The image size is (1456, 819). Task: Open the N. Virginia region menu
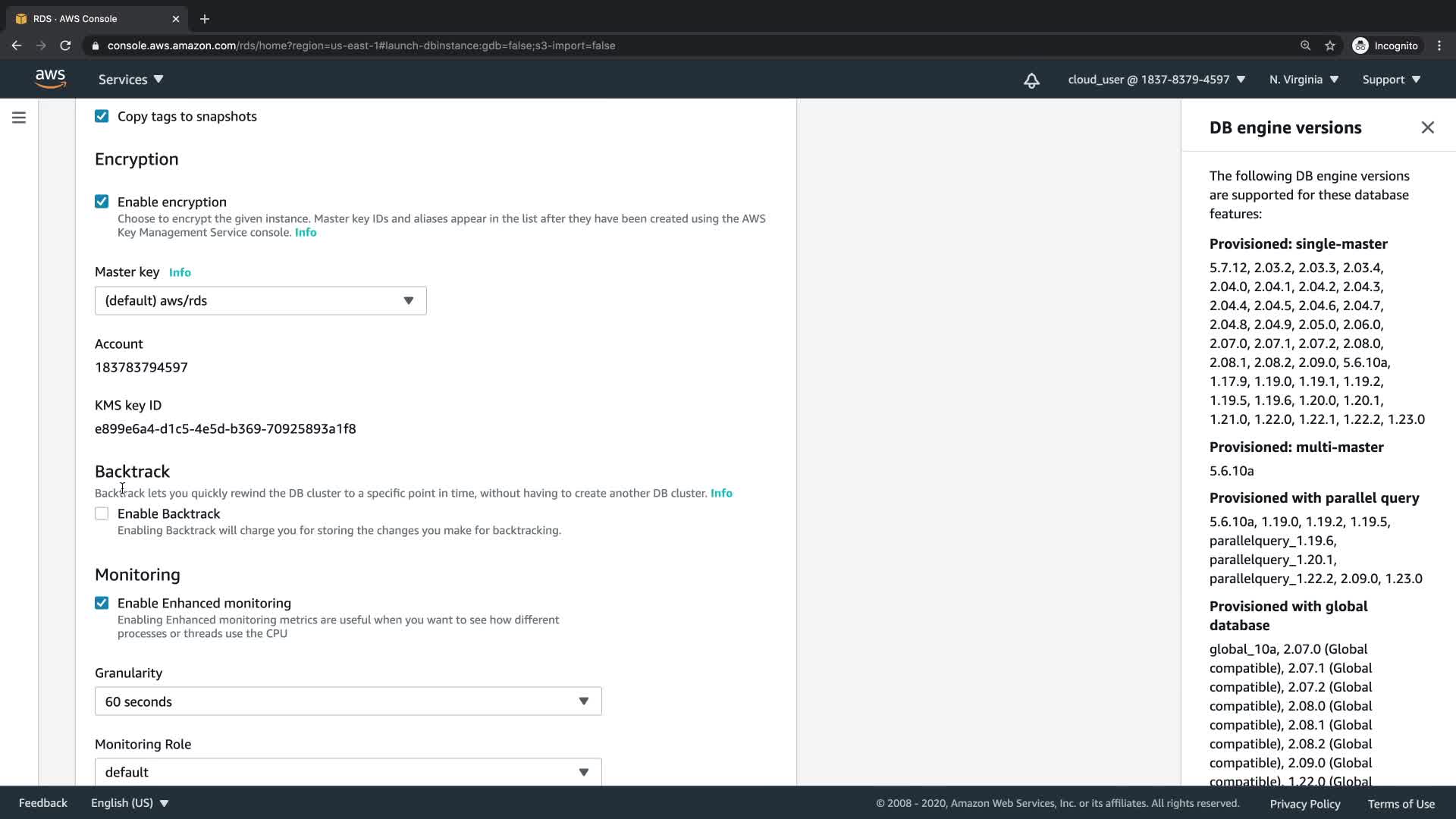coord(1304,80)
